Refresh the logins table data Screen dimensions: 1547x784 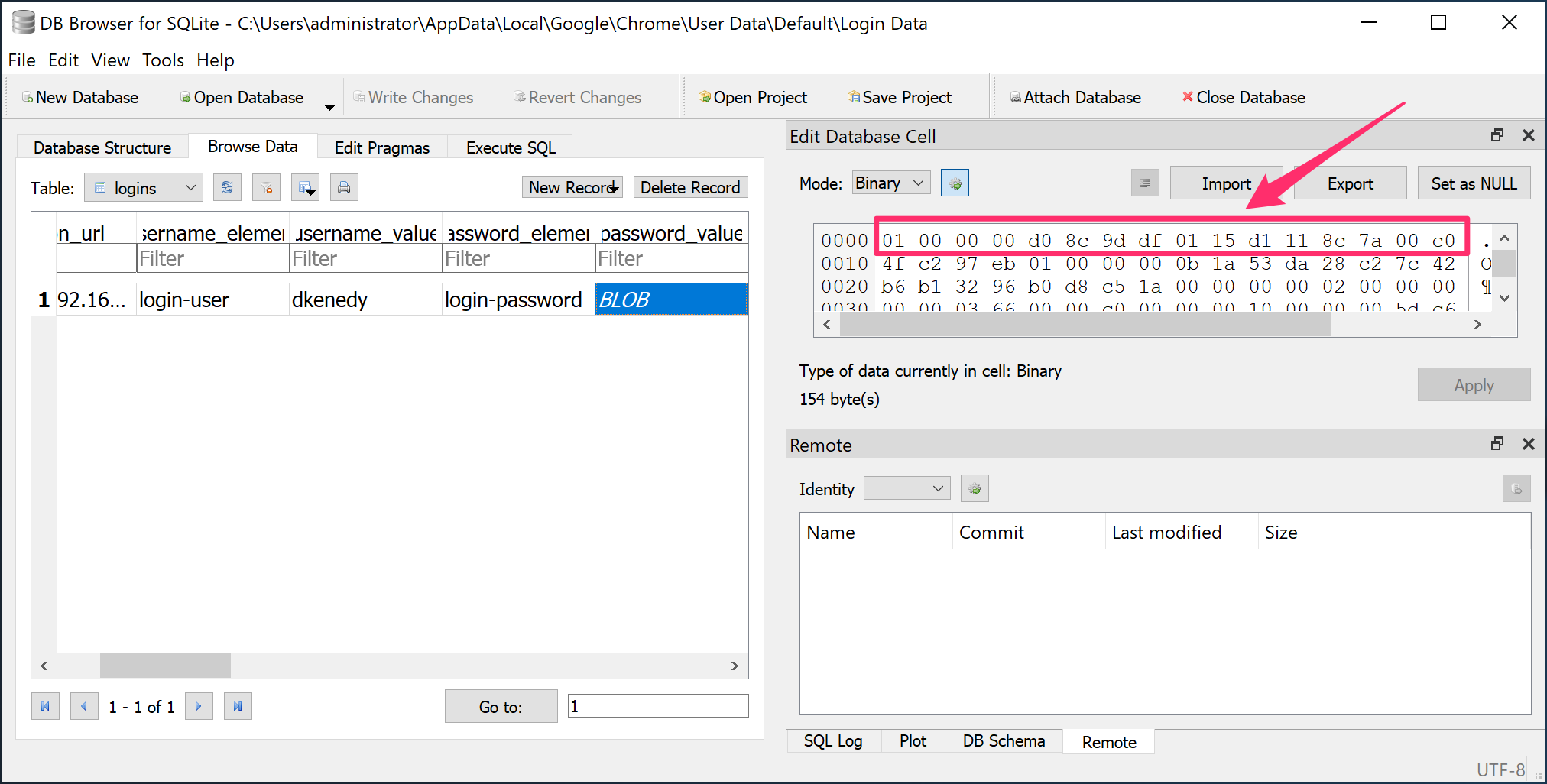coord(227,186)
